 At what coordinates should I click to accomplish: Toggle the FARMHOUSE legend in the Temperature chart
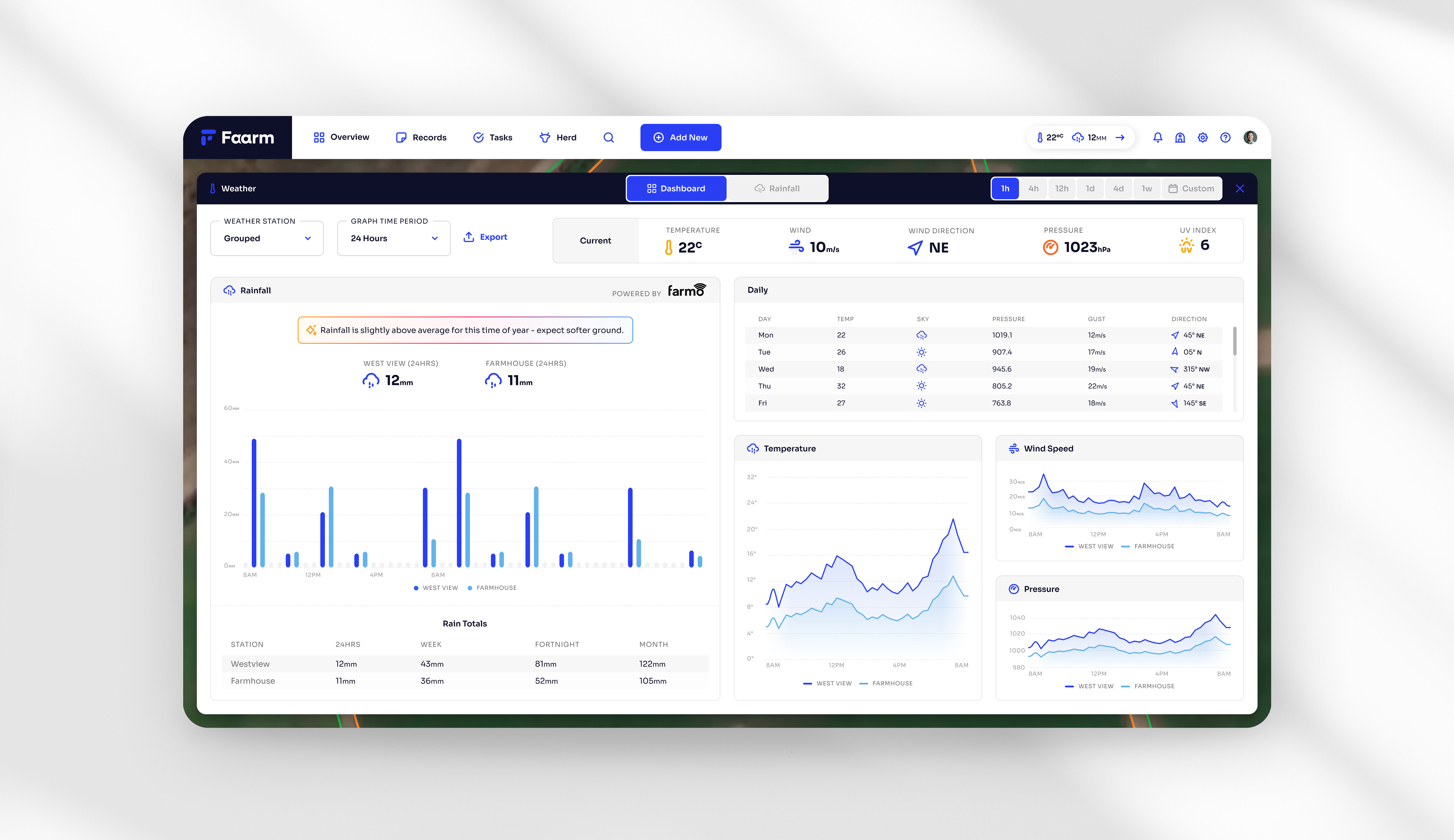[886, 683]
